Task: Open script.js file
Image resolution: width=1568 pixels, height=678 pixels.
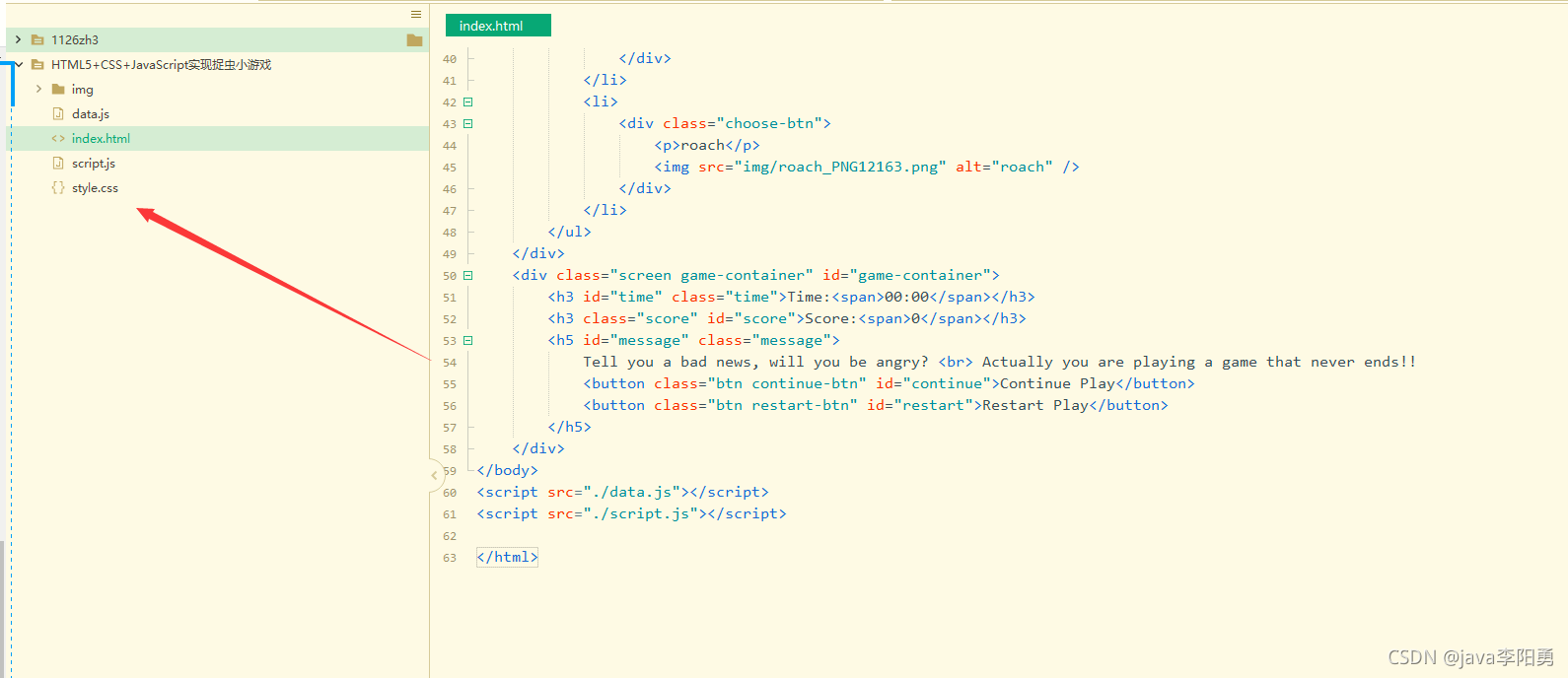Action: pyautogui.click(x=94, y=164)
